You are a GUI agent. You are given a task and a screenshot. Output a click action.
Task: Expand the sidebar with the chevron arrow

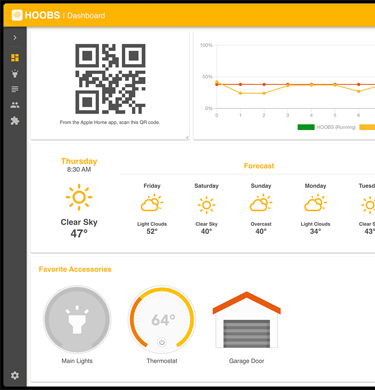[15, 38]
